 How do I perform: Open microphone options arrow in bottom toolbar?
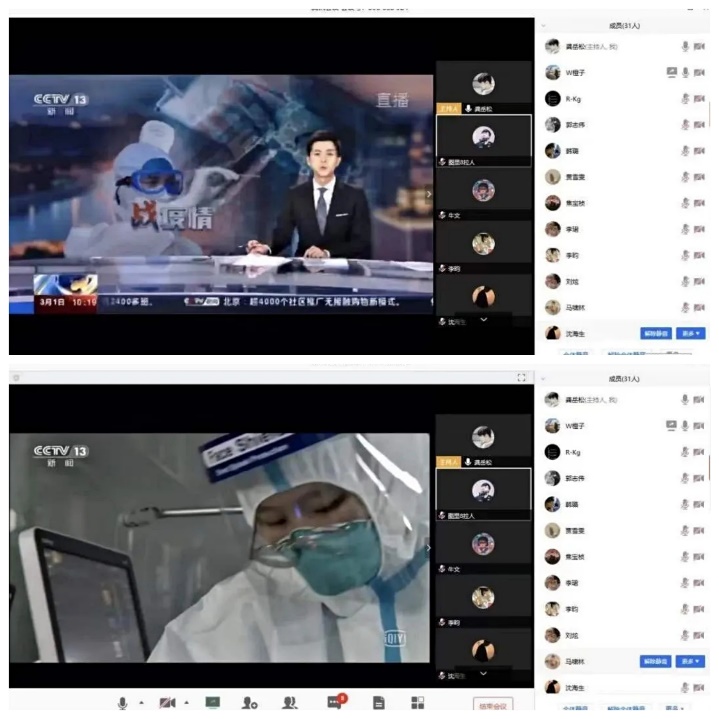(x=141, y=702)
